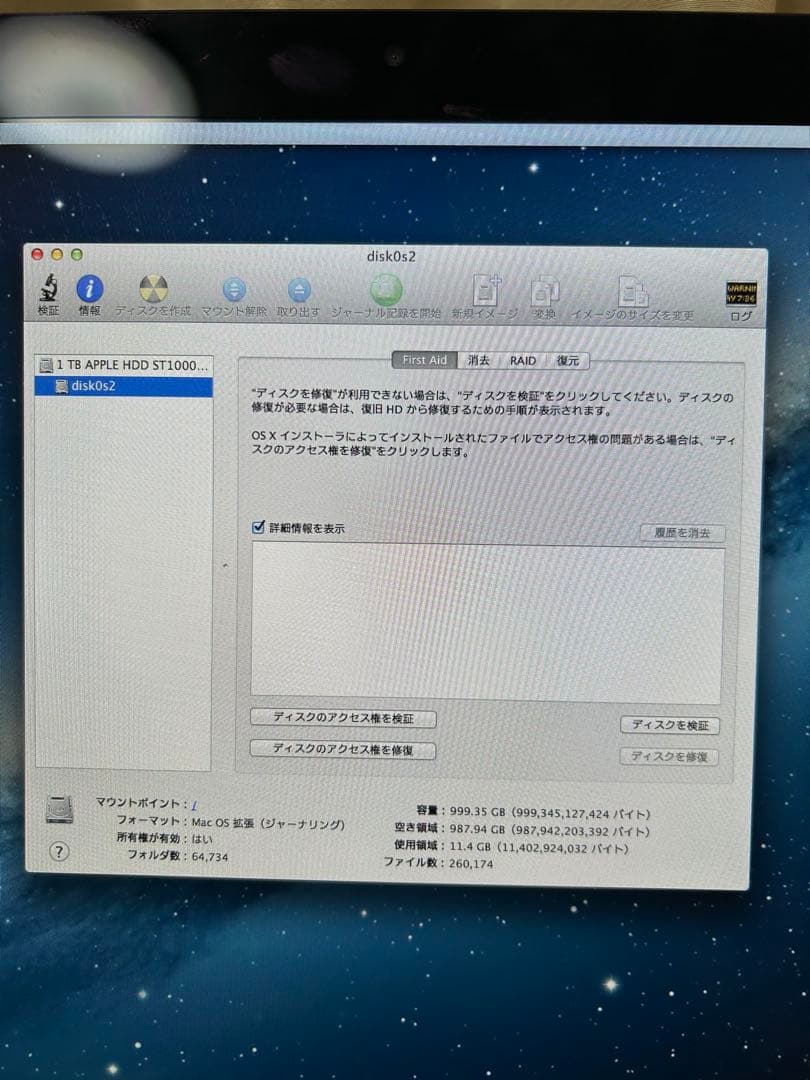Switch to the 消去 (Erase) tab
The height and width of the screenshot is (1080, 810).
477,360
